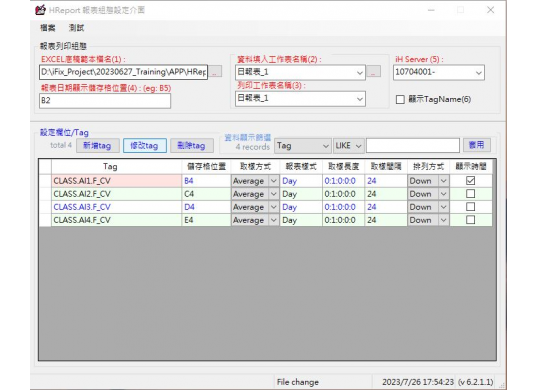The image size is (536, 390).
Task: Click the report date cell field B2
Action: [105, 100]
